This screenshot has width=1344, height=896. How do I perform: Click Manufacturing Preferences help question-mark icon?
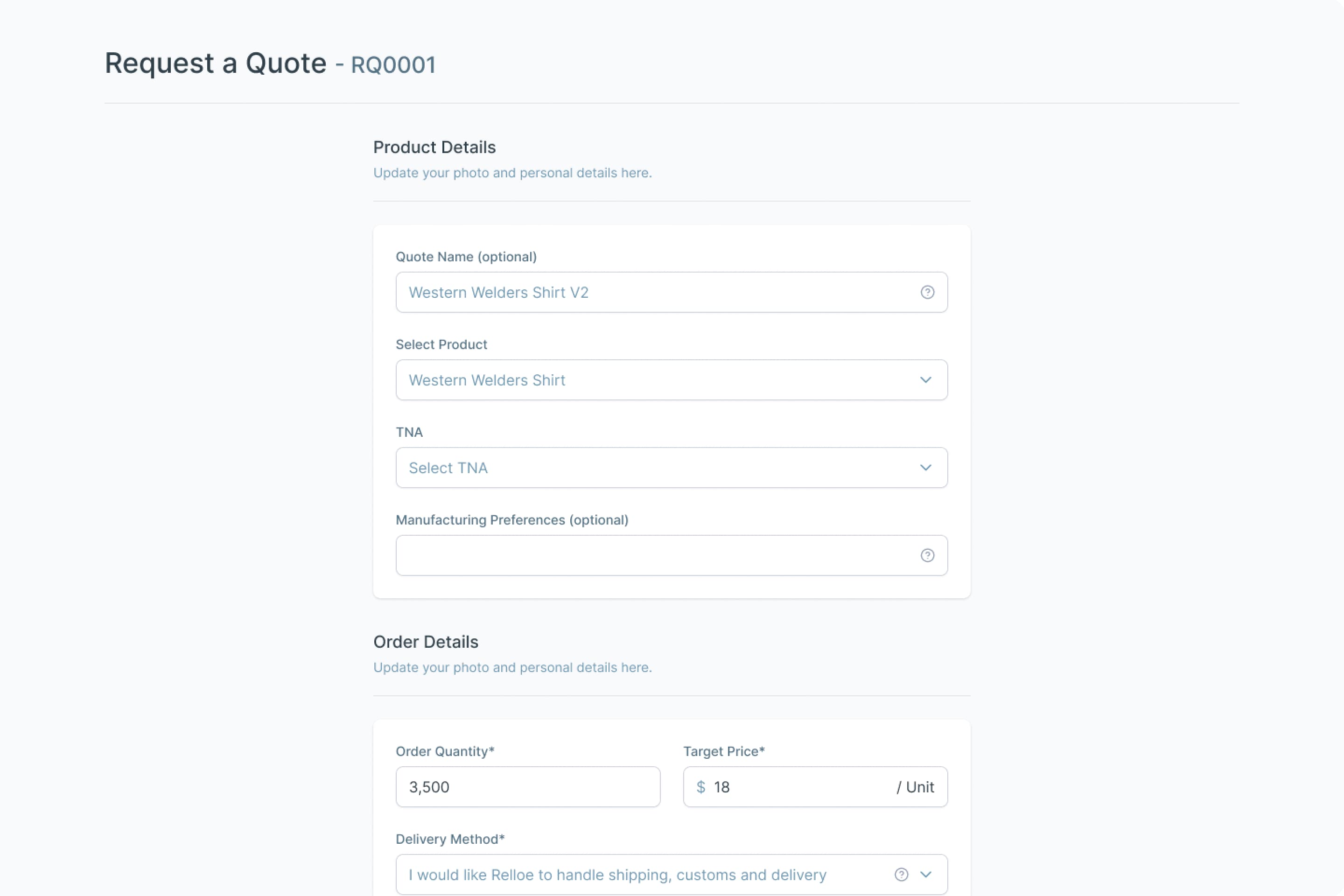point(927,555)
